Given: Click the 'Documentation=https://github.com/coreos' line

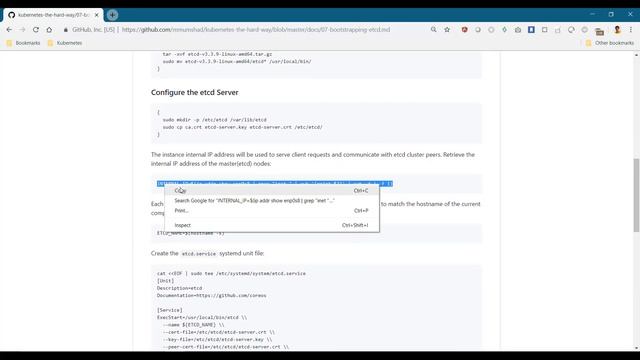Looking at the screenshot, I should [211, 296].
